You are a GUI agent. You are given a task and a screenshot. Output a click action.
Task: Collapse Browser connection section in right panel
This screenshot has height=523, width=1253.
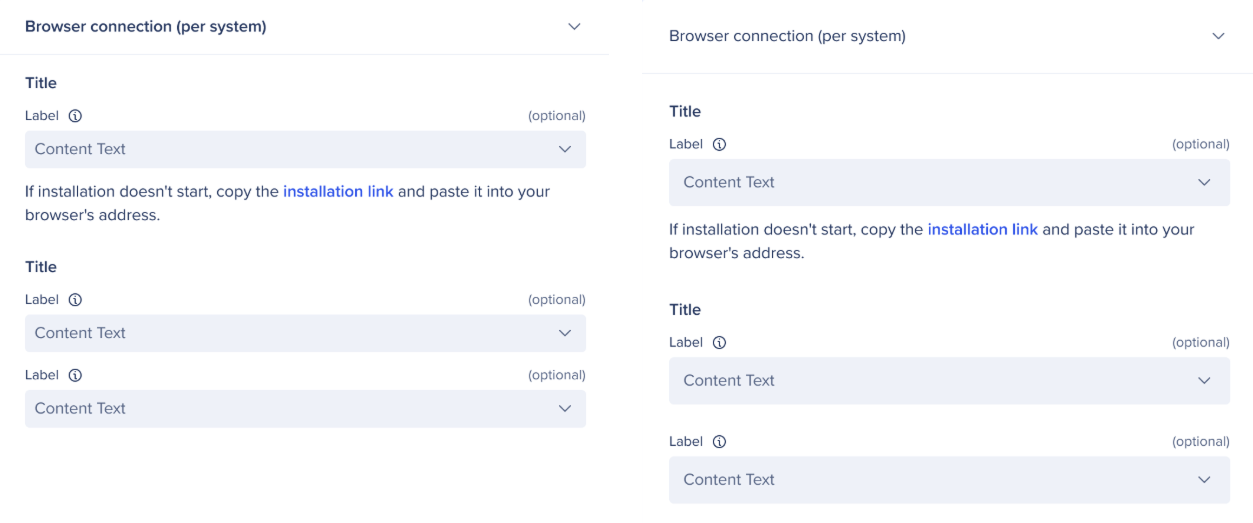1218,36
